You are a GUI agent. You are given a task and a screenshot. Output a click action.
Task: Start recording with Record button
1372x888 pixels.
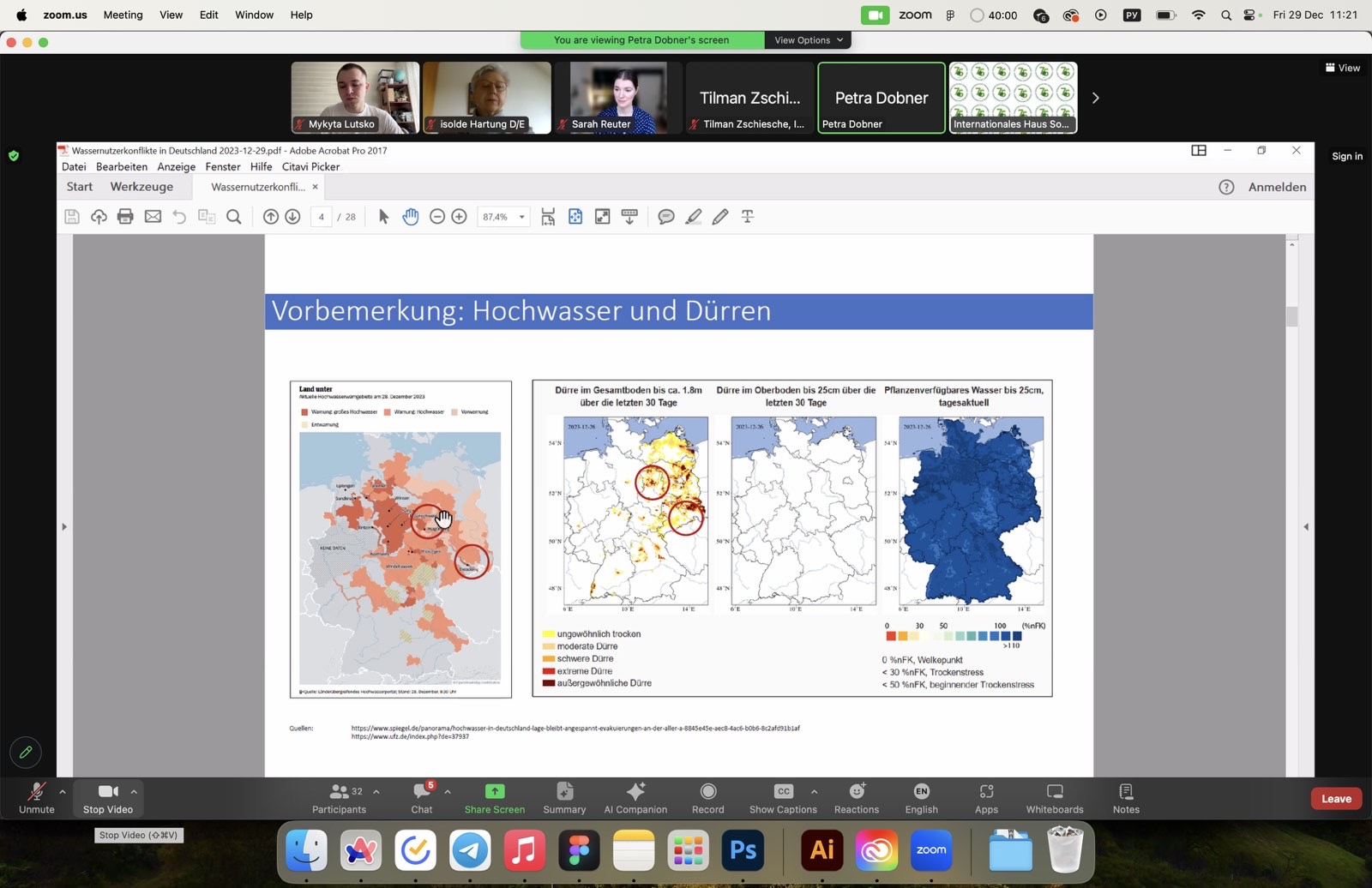pos(708,798)
